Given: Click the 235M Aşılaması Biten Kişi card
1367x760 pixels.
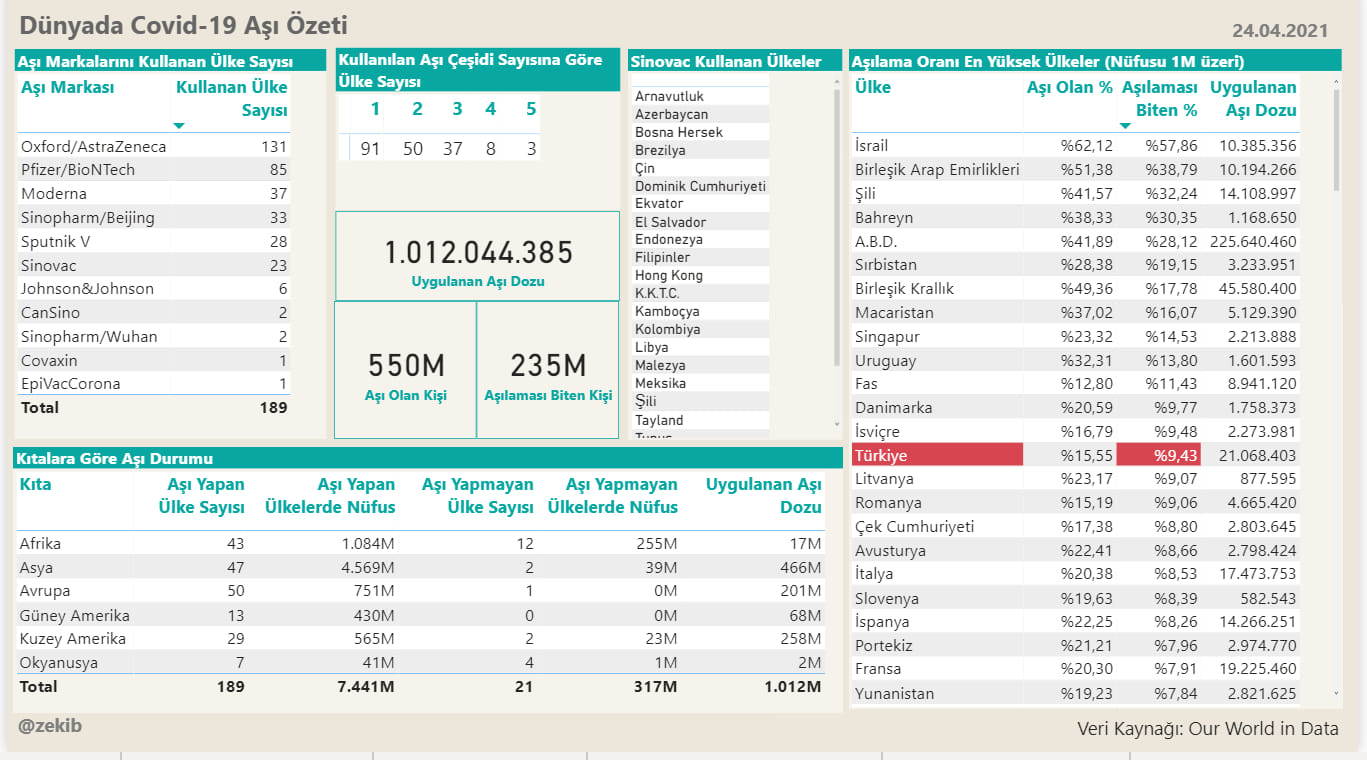Looking at the screenshot, I should pyautogui.click(x=548, y=370).
